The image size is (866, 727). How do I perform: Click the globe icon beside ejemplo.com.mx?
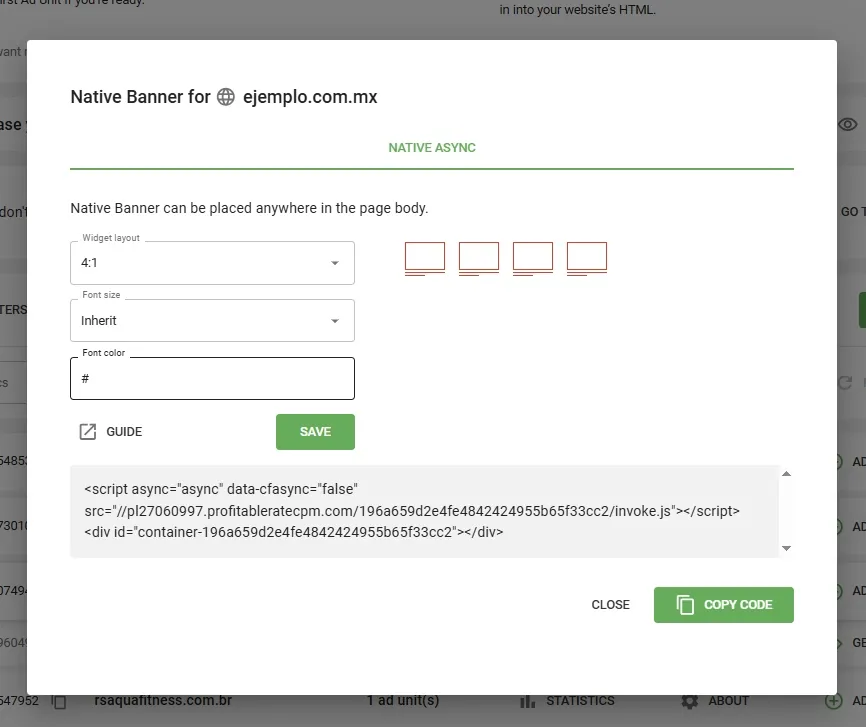pyautogui.click(x=226, y=97)
